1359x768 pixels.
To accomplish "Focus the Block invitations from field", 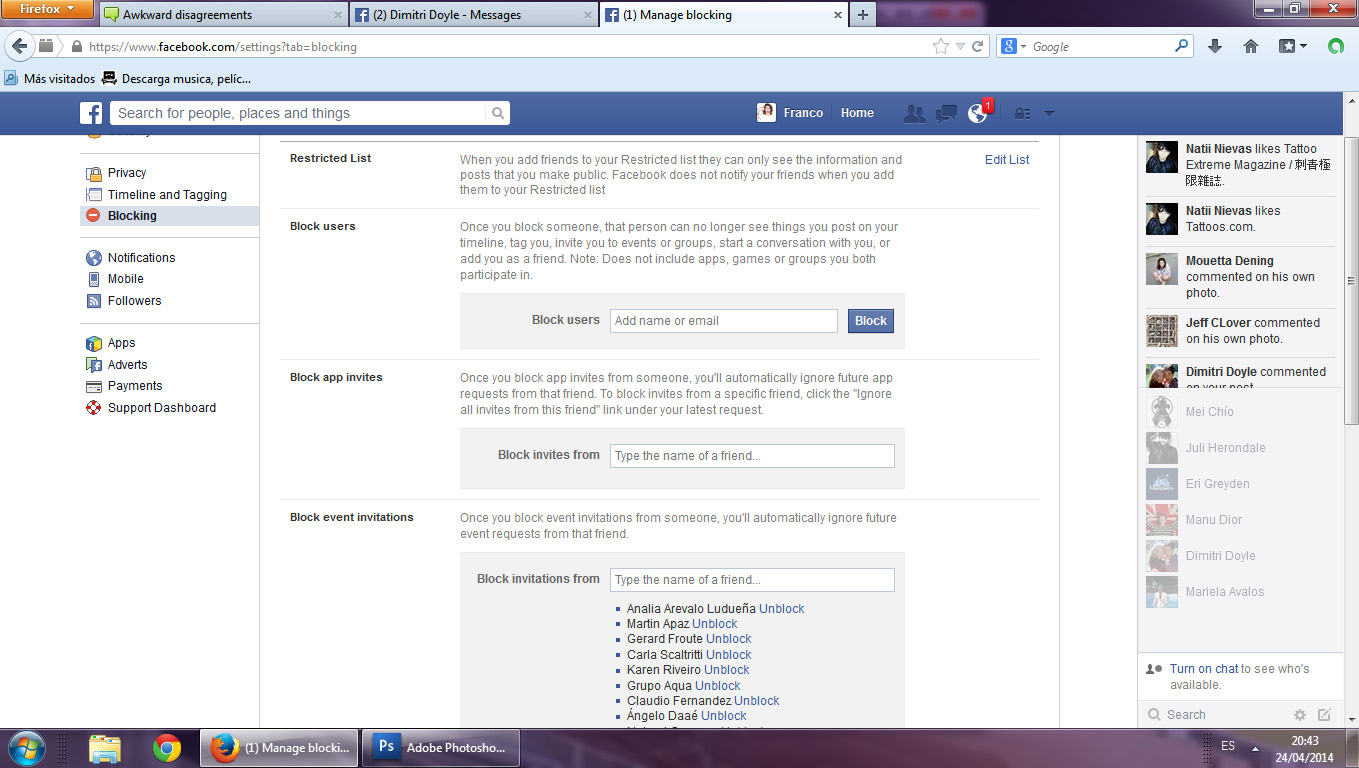I will tap(752, 580).
